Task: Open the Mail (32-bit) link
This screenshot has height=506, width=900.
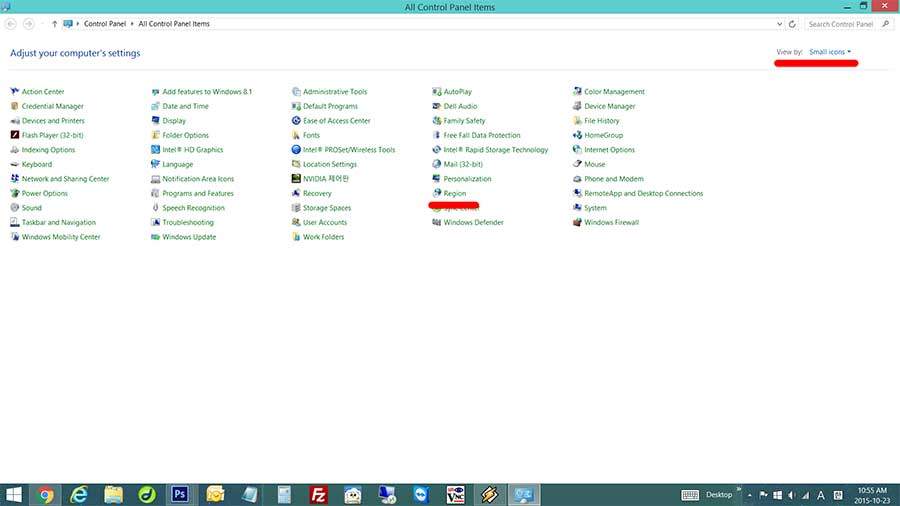Action: coord(463,165)
